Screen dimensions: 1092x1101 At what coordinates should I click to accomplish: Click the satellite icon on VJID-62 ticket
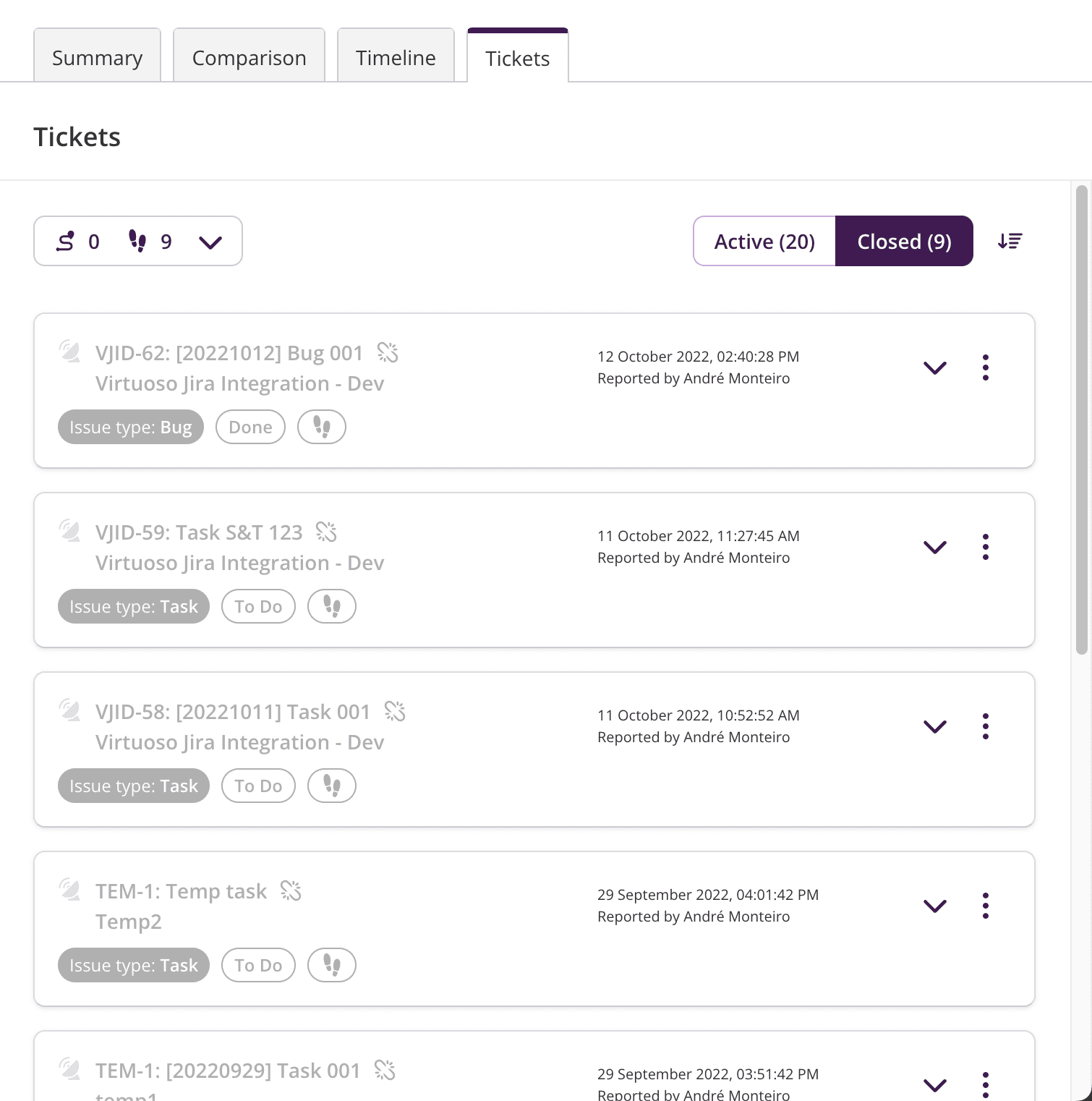pos(71,352)
